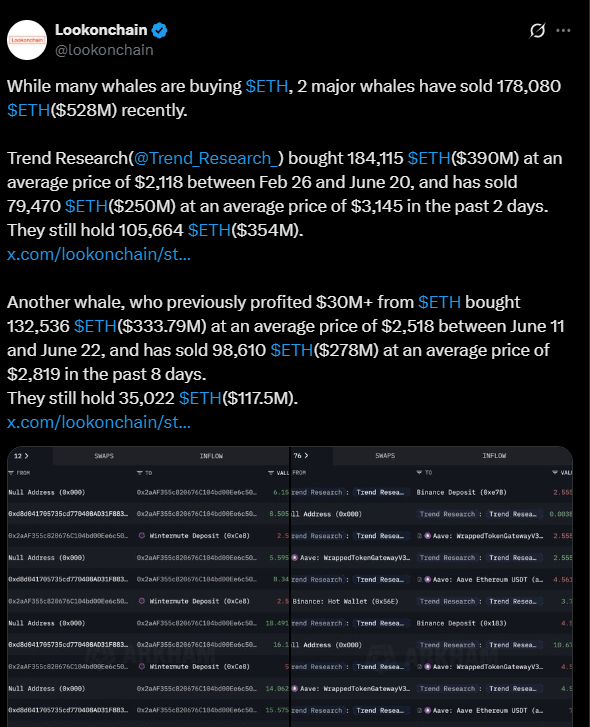Open the first x.com/lookonchain/st... link
Viewport: 590px width, 727px height.
(x=99, y=254)
